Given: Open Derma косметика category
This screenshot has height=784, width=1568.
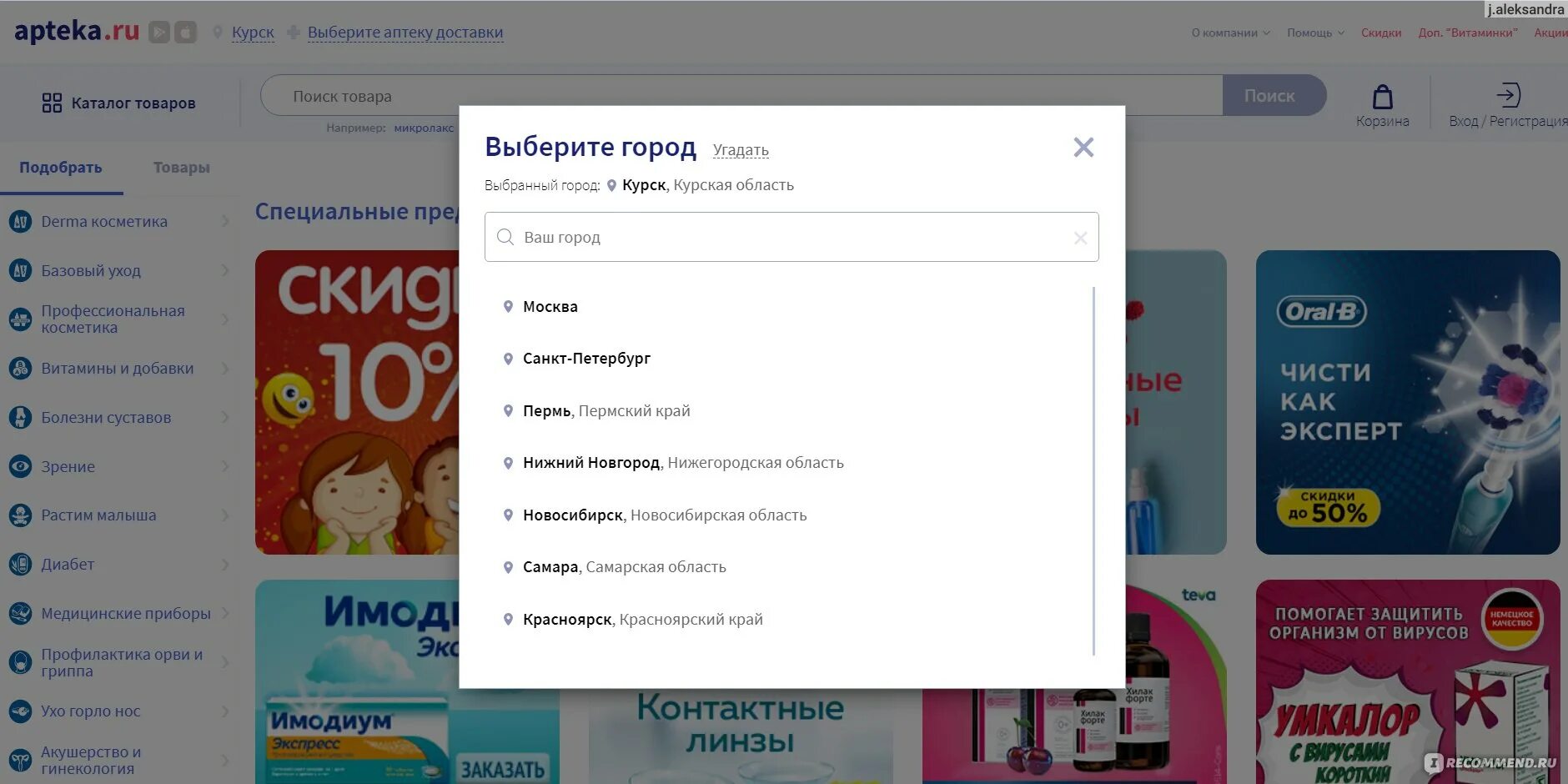Looking at the screenshot, I should pyautogui.click(x=104, y=222).
